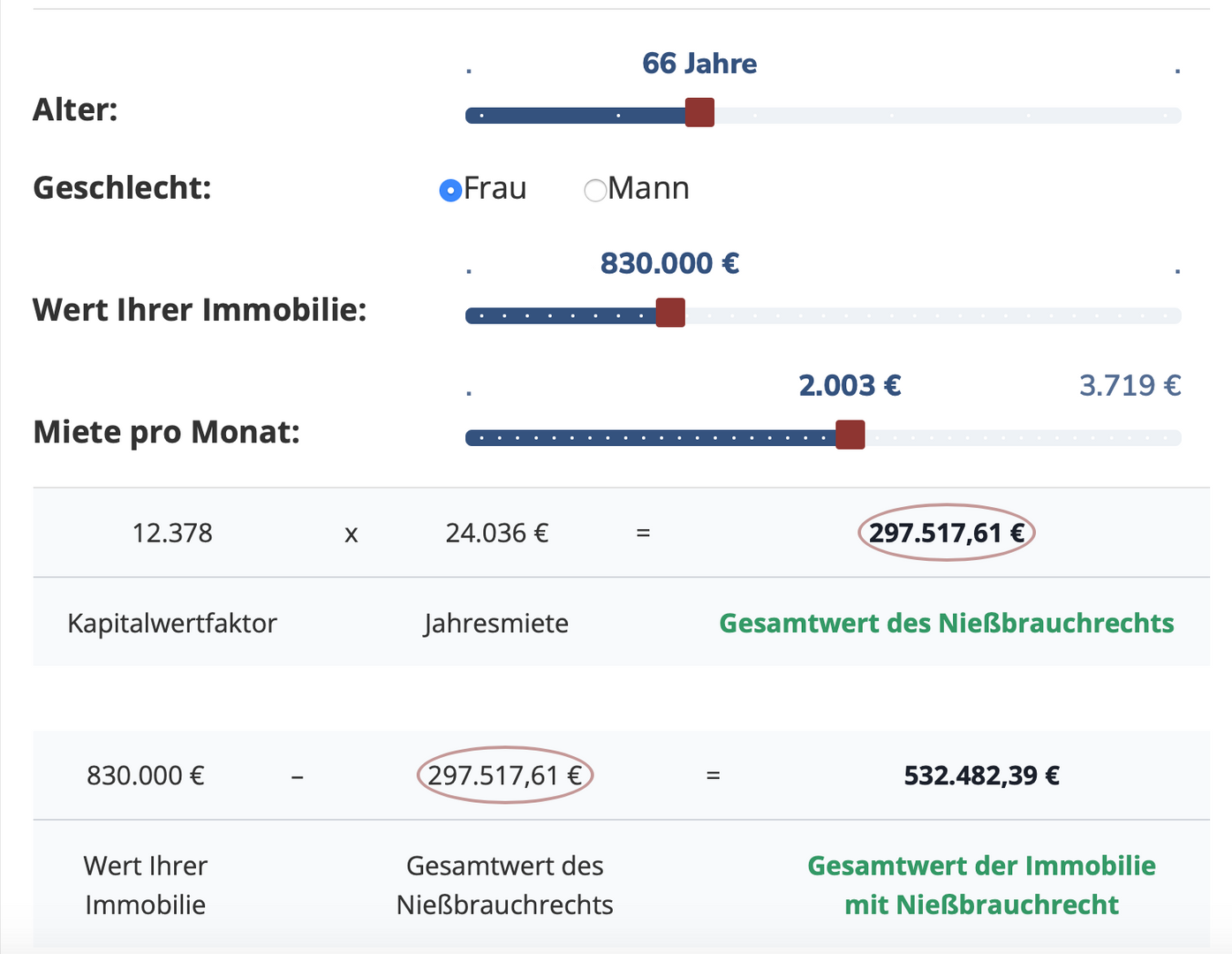Click the Kapitalwertfaktor value 12.378
Viewport: 1232px width, 954px height.
click(172, 533)
